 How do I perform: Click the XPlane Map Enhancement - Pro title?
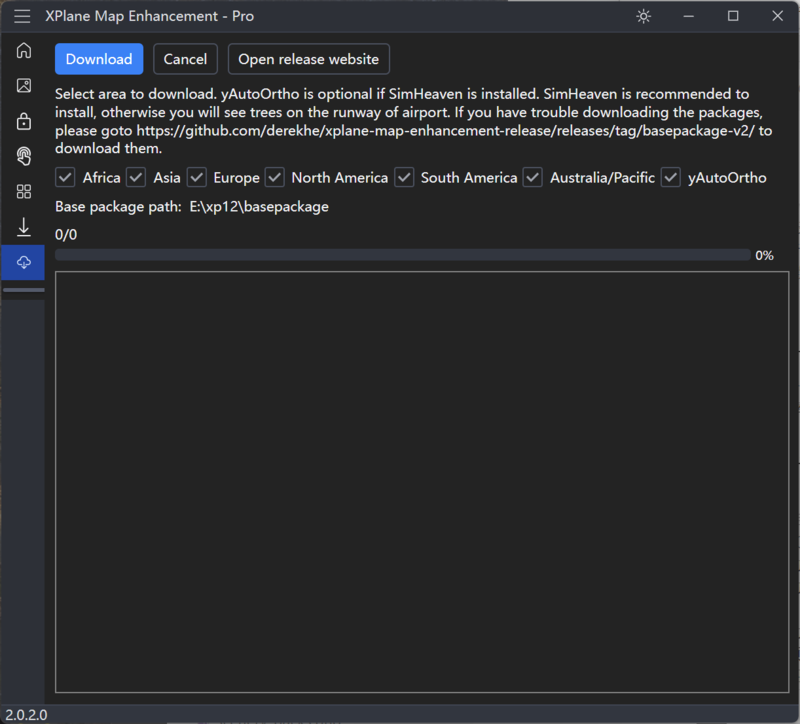149,16
